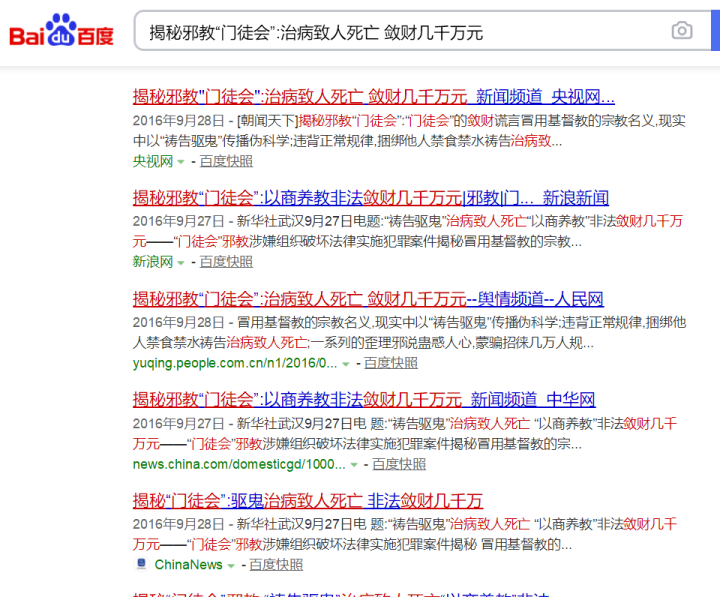The height and width of the screenshot is (597, 720).
Task: Open result titled 驱鬼治病致人死亡 非法敛财几千万
Action: [x=308, y=501]
